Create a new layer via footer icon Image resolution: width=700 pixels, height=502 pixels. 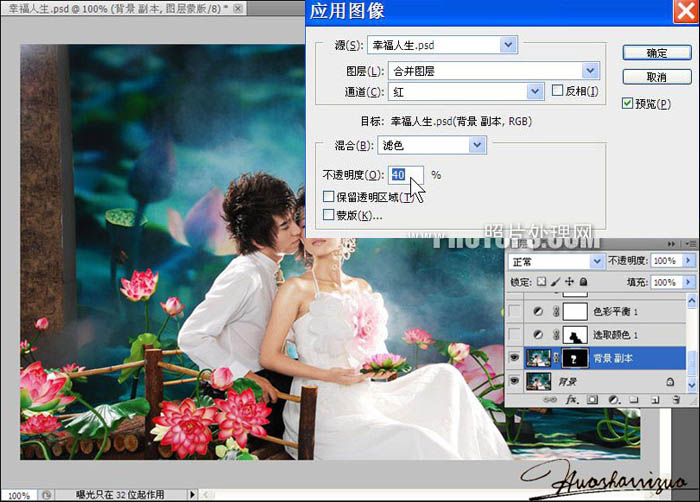coord(655,400)
